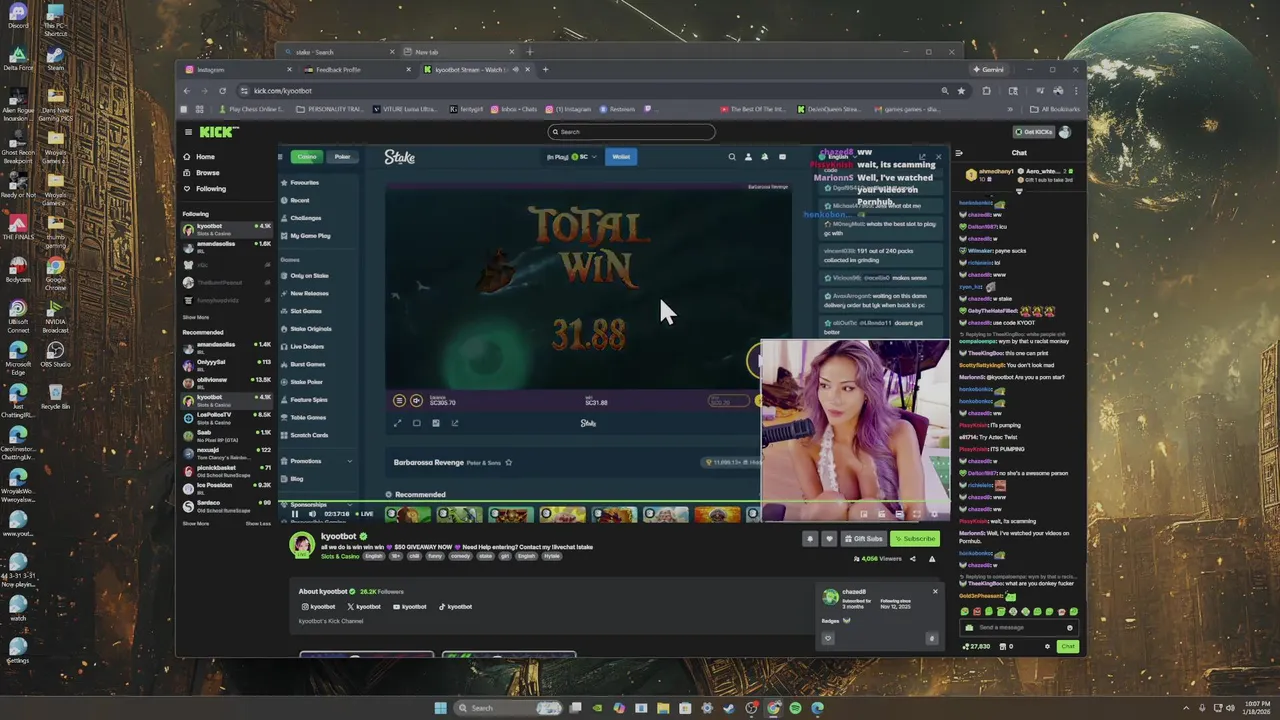
Task: Open kyootbot's Instagram link in About section
Action: [x=319, y=606]
